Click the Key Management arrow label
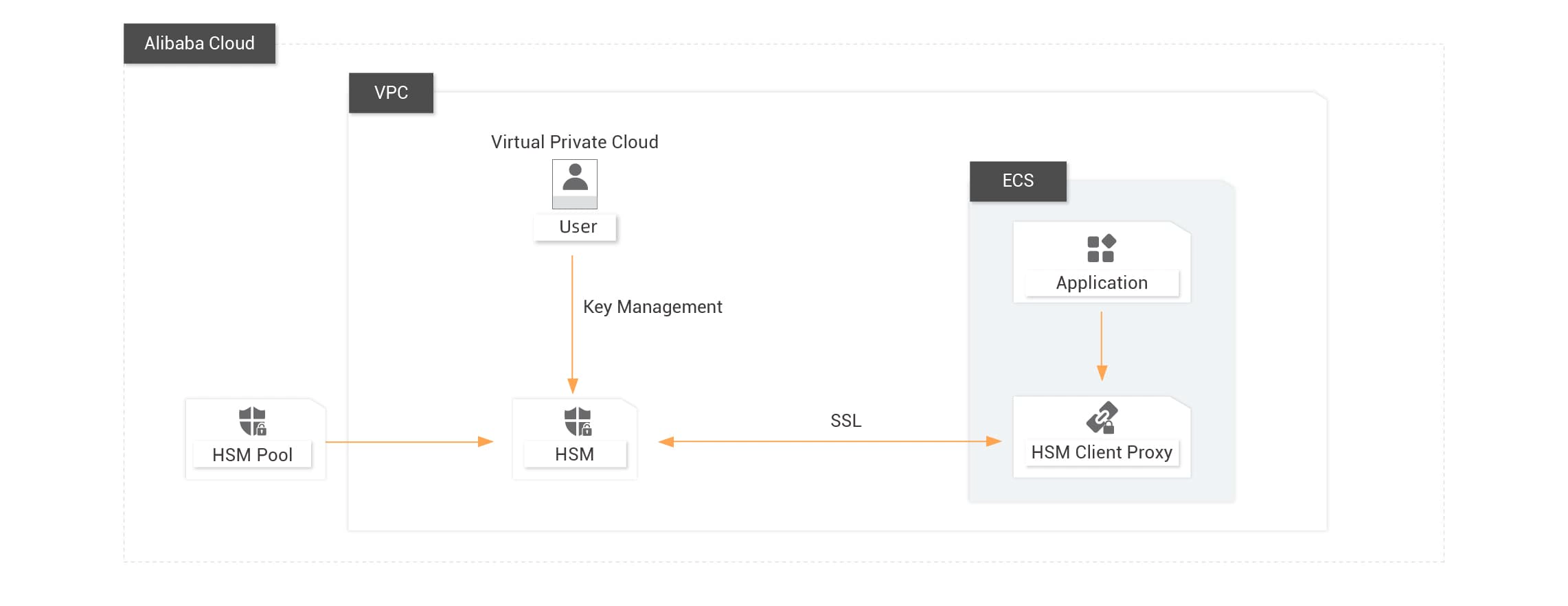This screenshot has height=606, width=1568. tap(652, 307)
